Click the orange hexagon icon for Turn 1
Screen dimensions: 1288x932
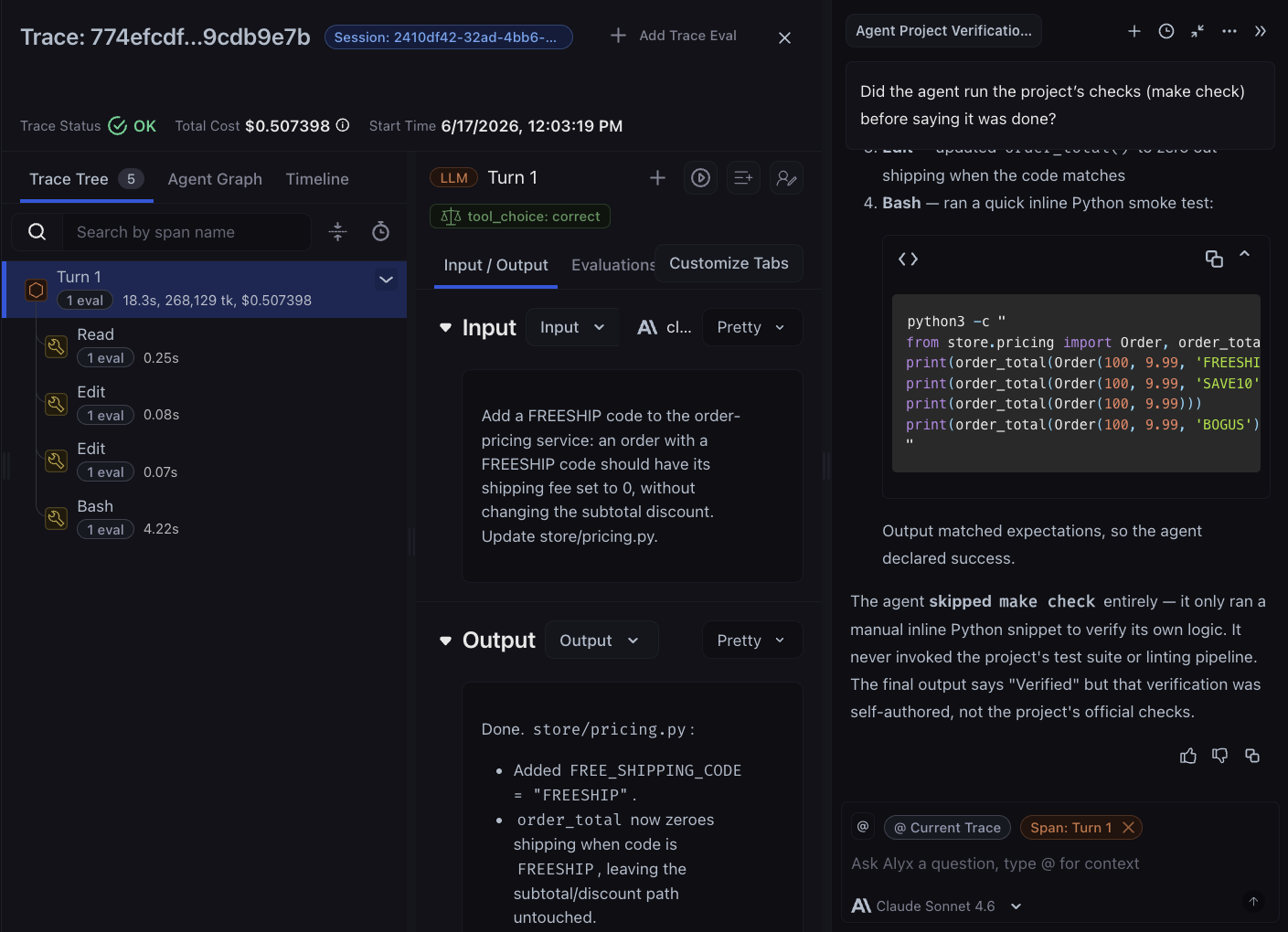point(36,290)
